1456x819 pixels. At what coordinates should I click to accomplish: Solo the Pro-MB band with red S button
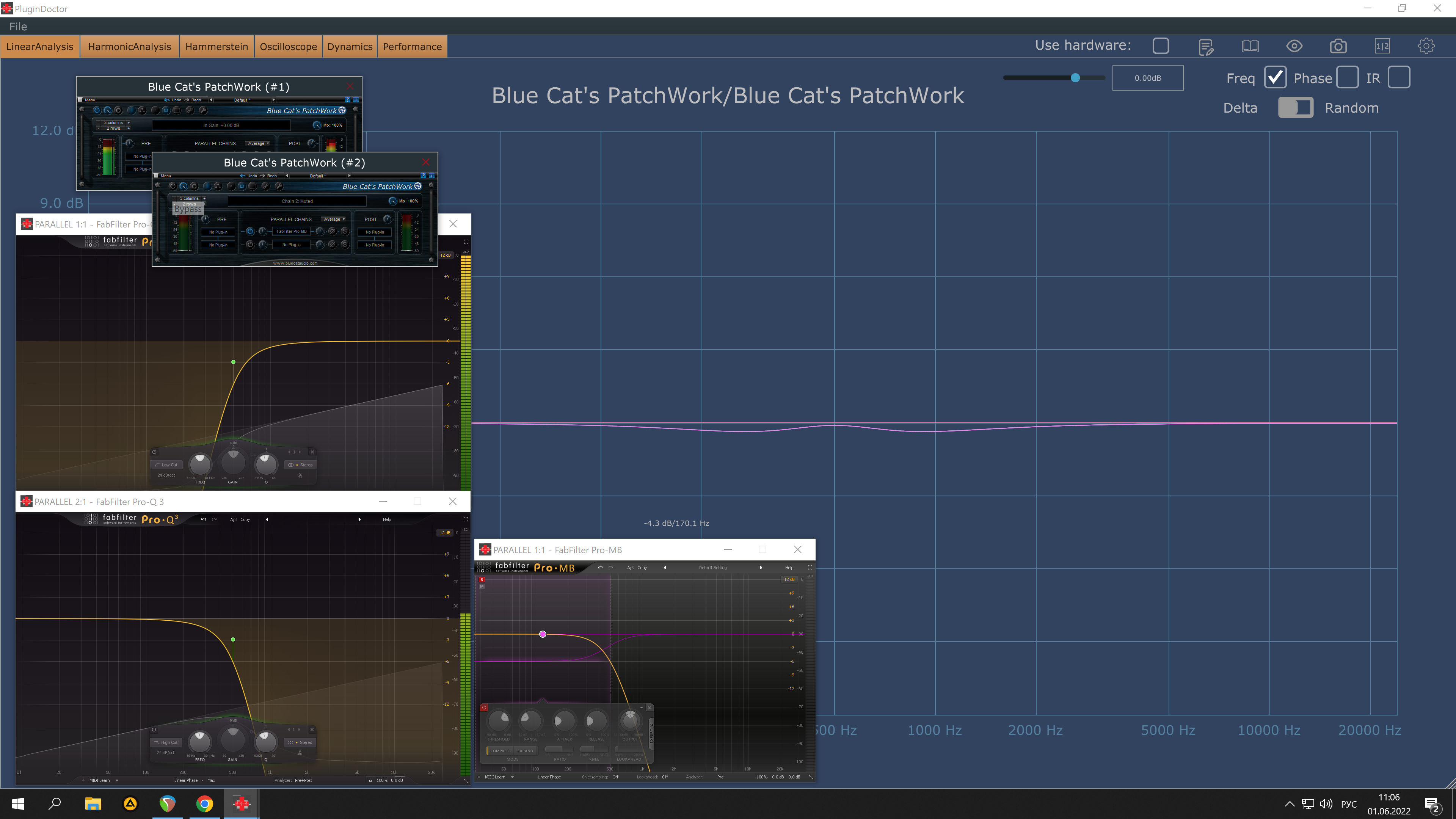pos(482,579)
